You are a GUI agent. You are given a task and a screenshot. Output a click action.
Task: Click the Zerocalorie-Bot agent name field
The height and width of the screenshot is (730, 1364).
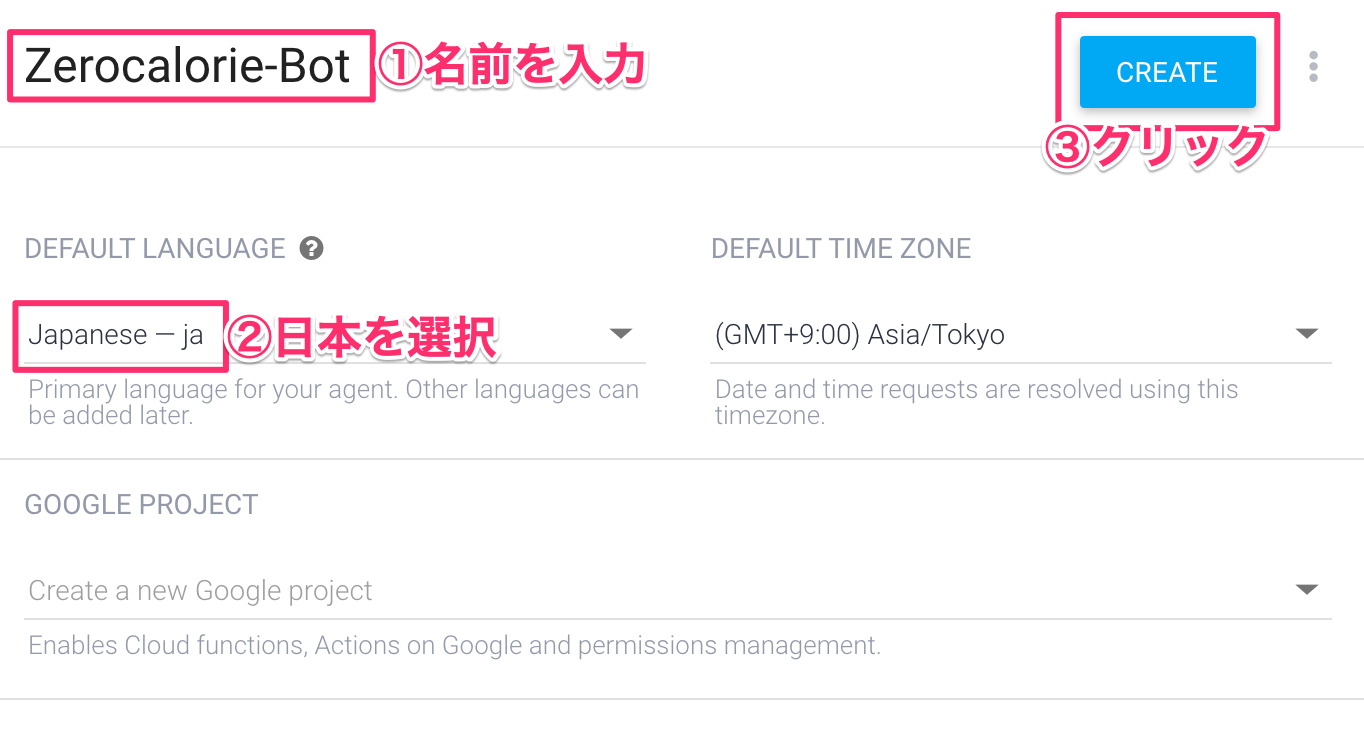click(x=188, y=67)
